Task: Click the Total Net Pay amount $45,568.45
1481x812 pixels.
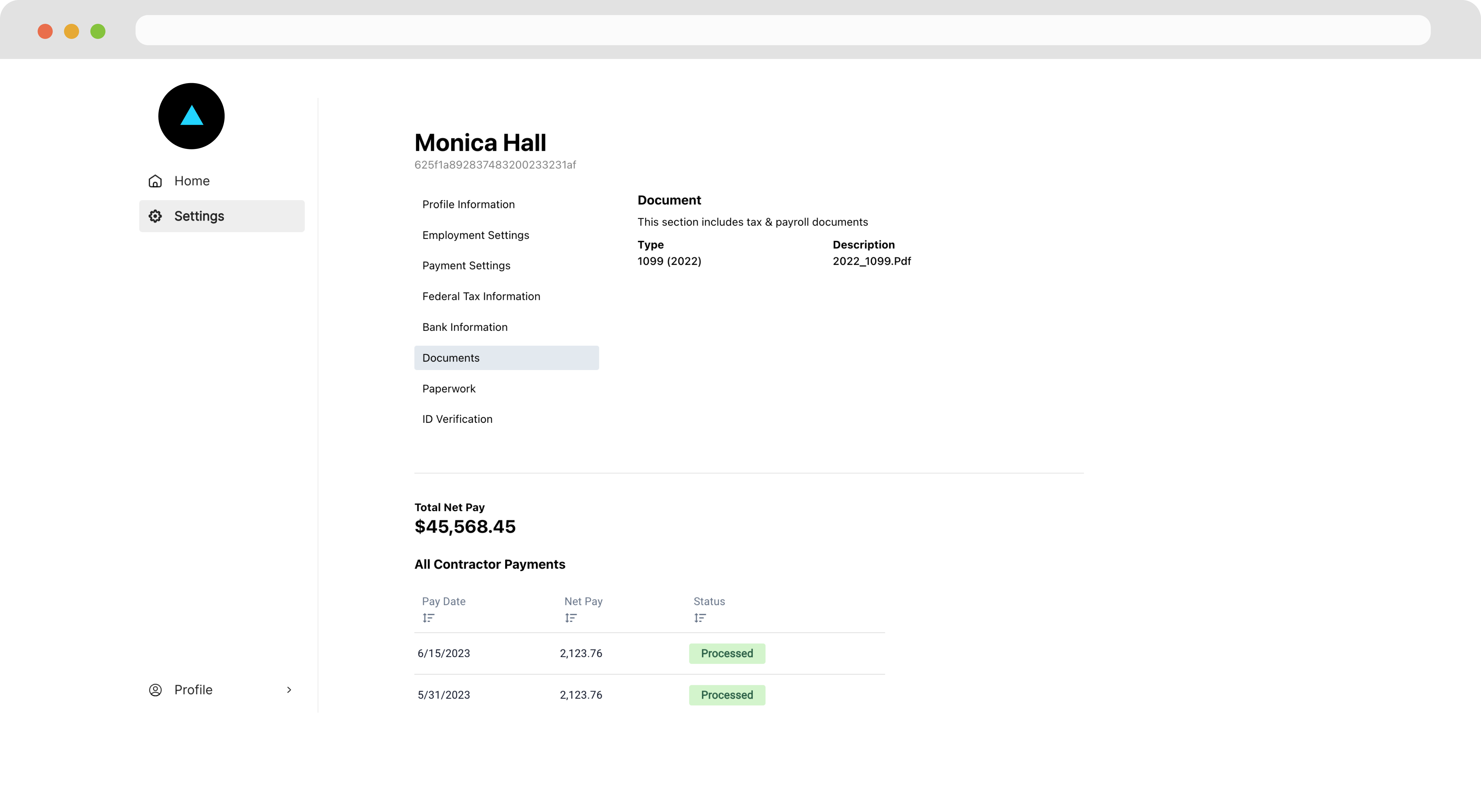Action: click(x=465, y=526)
